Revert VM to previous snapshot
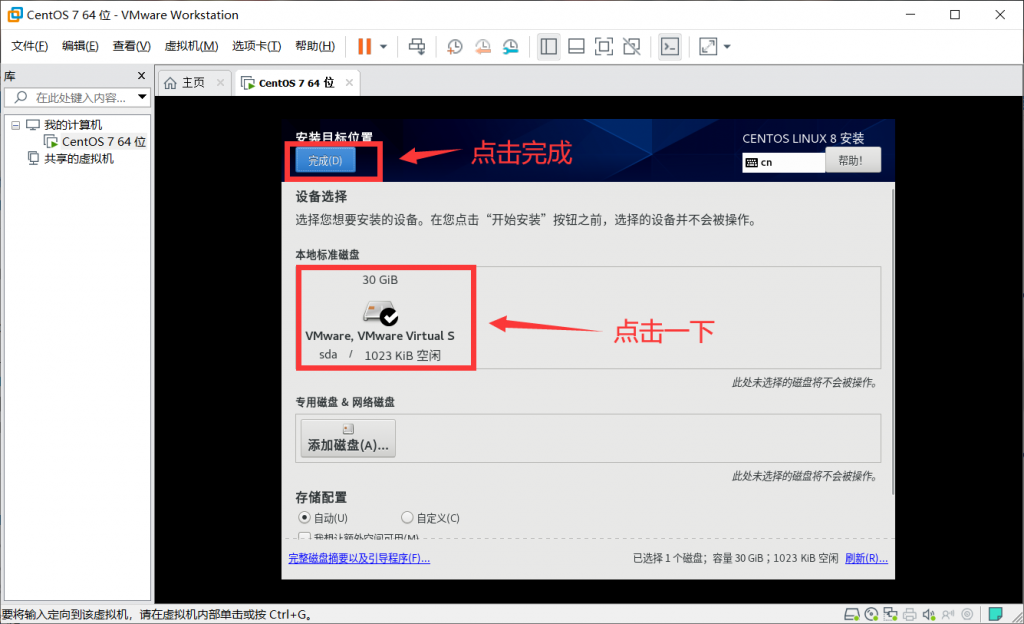 (483, 46)
